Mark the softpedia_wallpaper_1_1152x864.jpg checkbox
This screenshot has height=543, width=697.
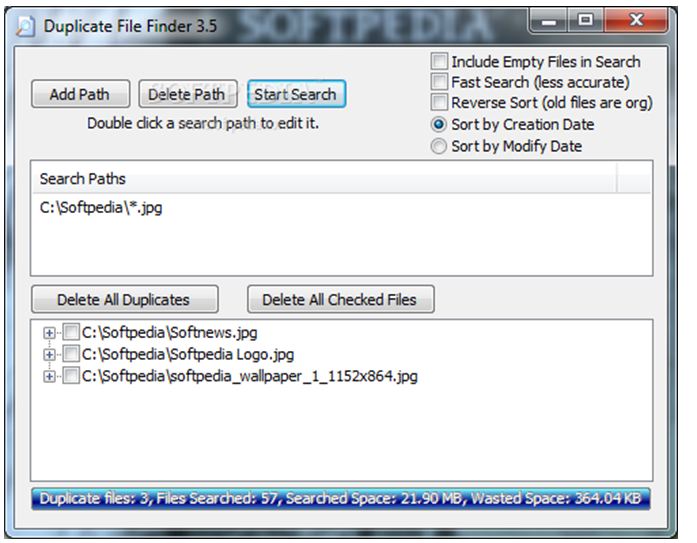(71, 377)
